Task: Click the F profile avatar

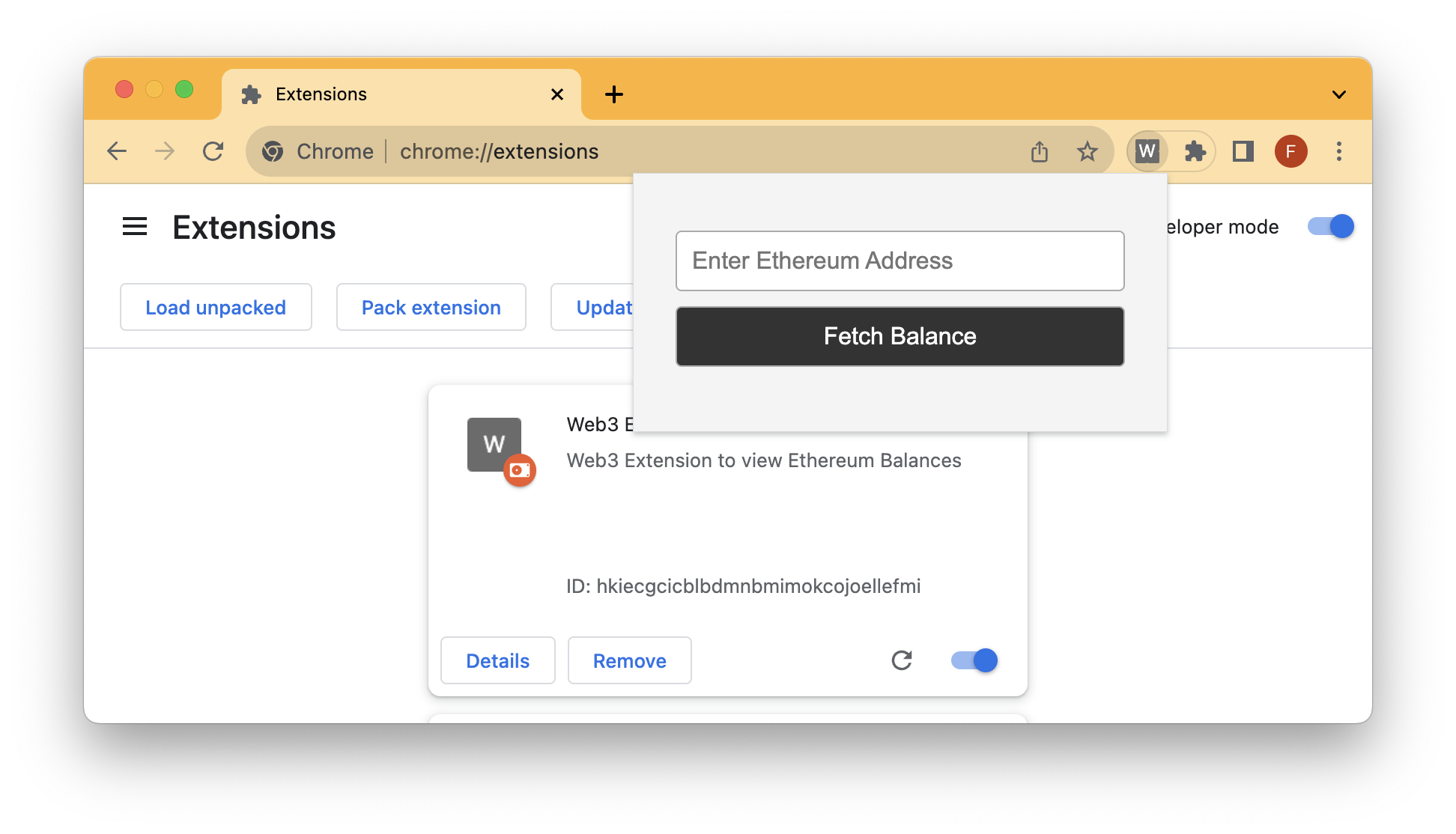Action: [x=1291, y=151]
